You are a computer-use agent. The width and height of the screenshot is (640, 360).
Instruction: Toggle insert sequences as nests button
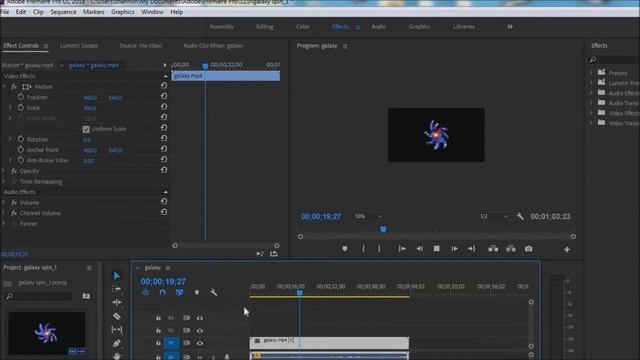coord(146,293)
